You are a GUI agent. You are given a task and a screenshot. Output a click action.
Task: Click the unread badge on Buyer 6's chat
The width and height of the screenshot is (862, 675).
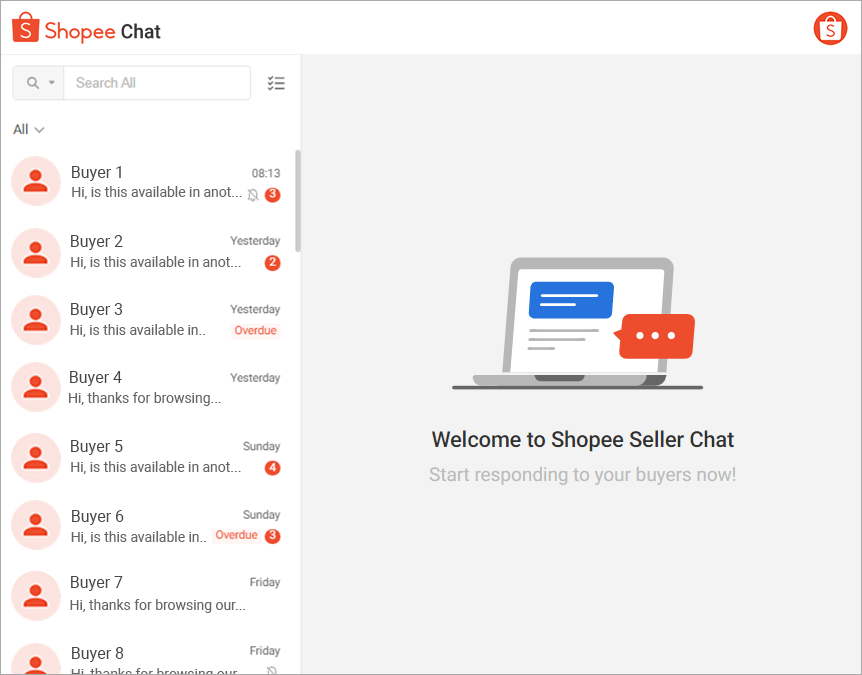tap(271, 535)
